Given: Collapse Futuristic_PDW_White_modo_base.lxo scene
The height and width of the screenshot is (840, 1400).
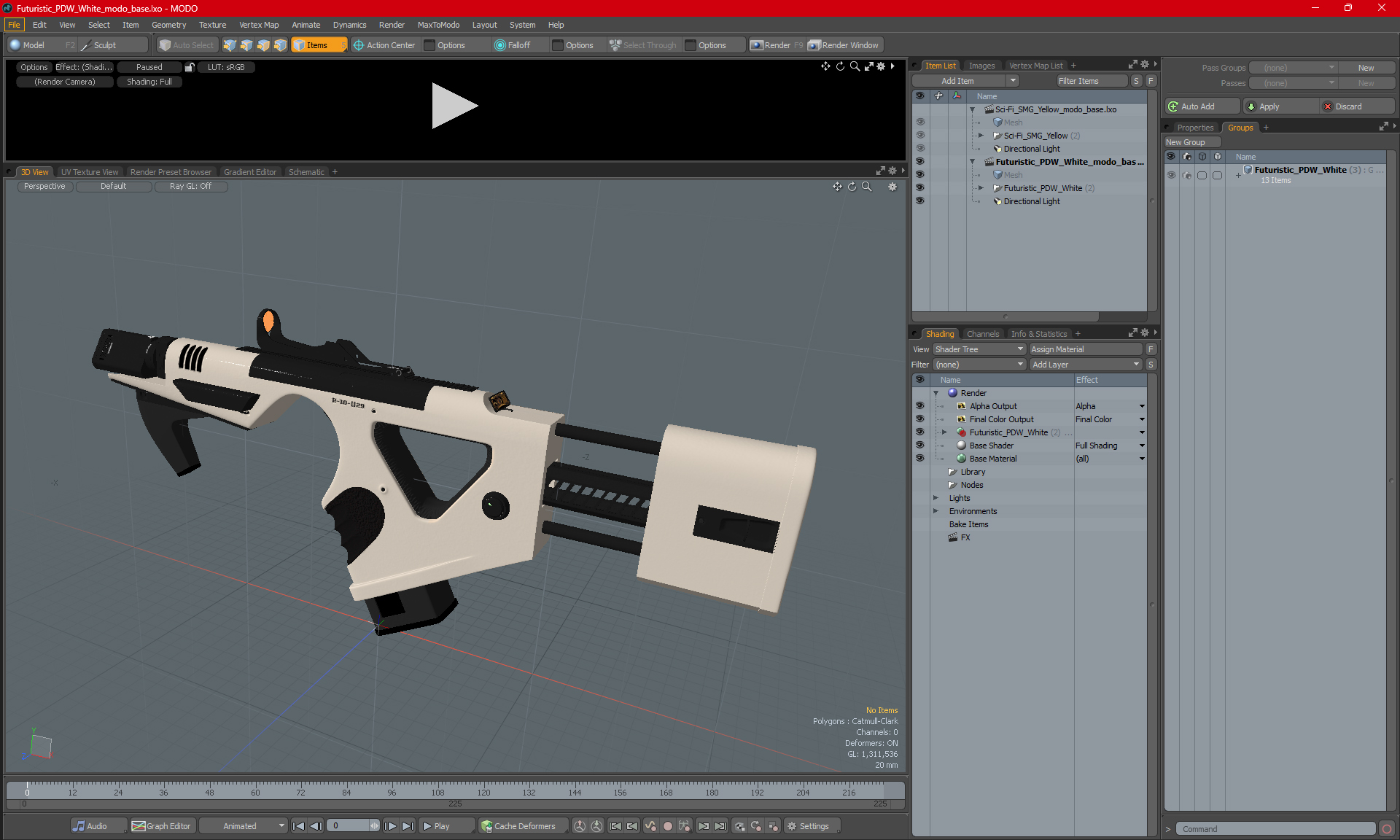Looking at the screenshot, I should (x=972, y=162).
